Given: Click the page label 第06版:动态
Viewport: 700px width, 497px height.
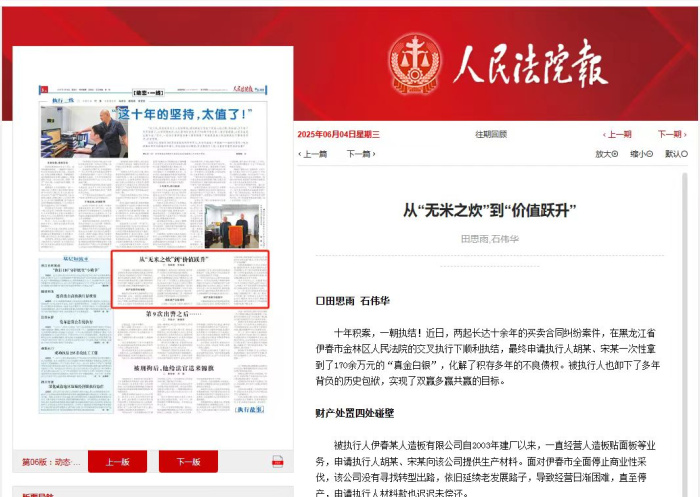Looking at the screenshot, I should point(51,462).
